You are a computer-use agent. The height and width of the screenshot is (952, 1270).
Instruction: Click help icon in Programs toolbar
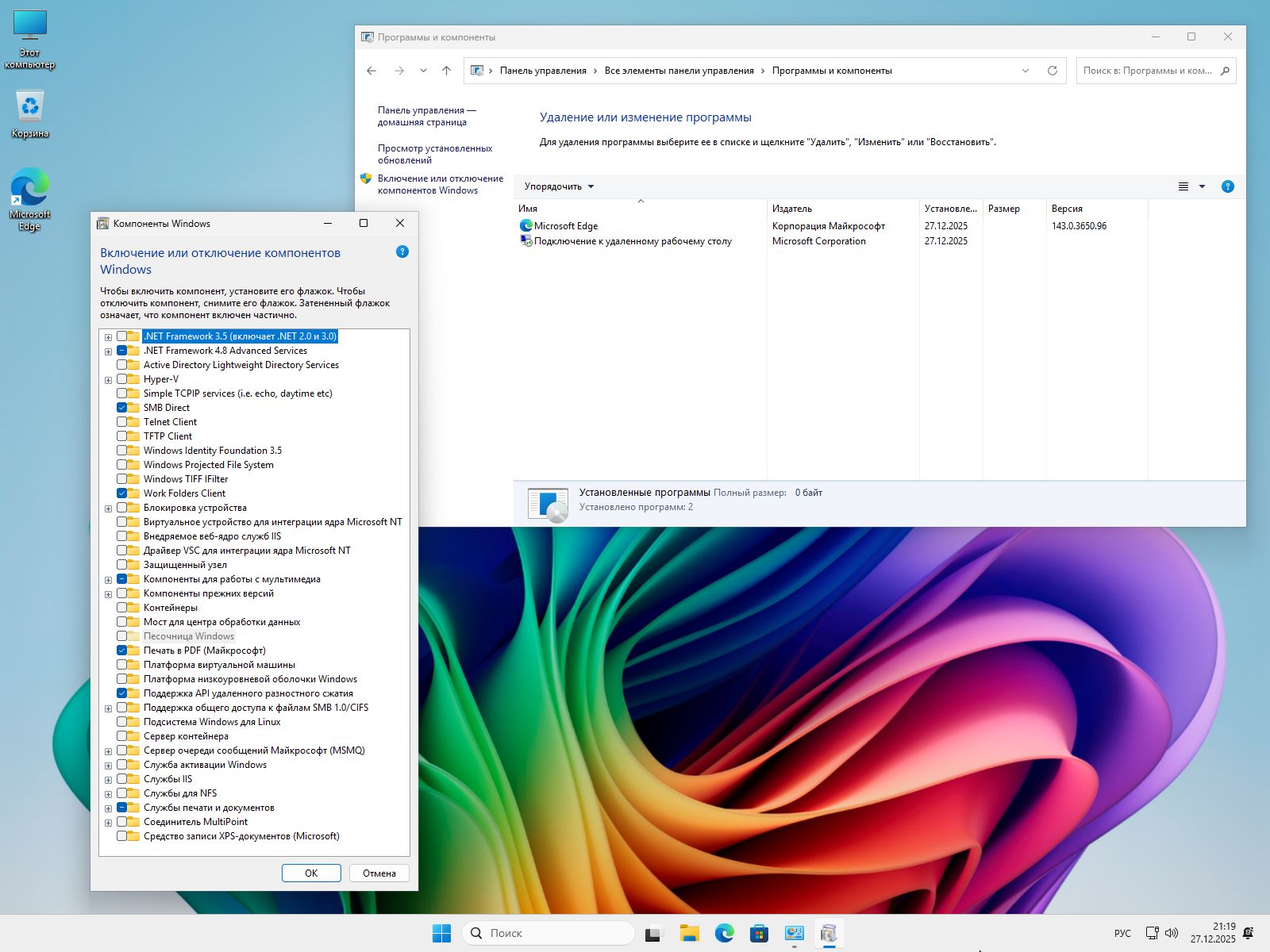tap(1227, 186)
